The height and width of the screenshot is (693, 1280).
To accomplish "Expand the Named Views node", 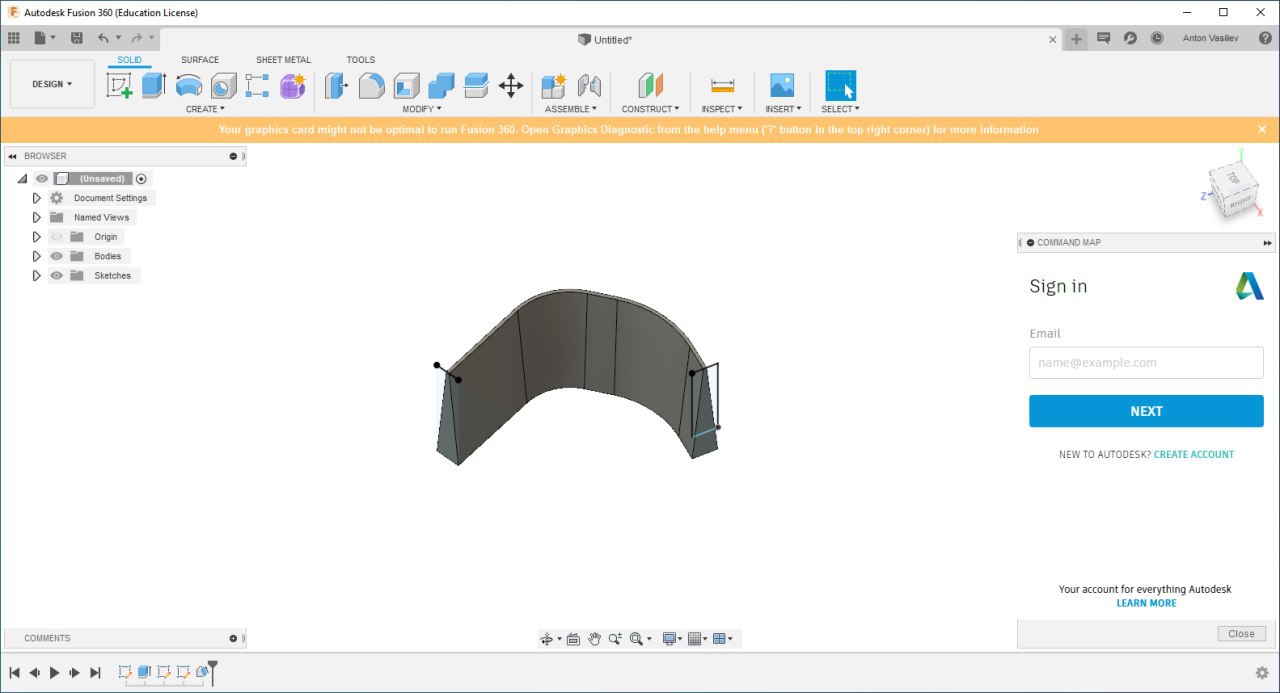I will (x=37, y=217).
